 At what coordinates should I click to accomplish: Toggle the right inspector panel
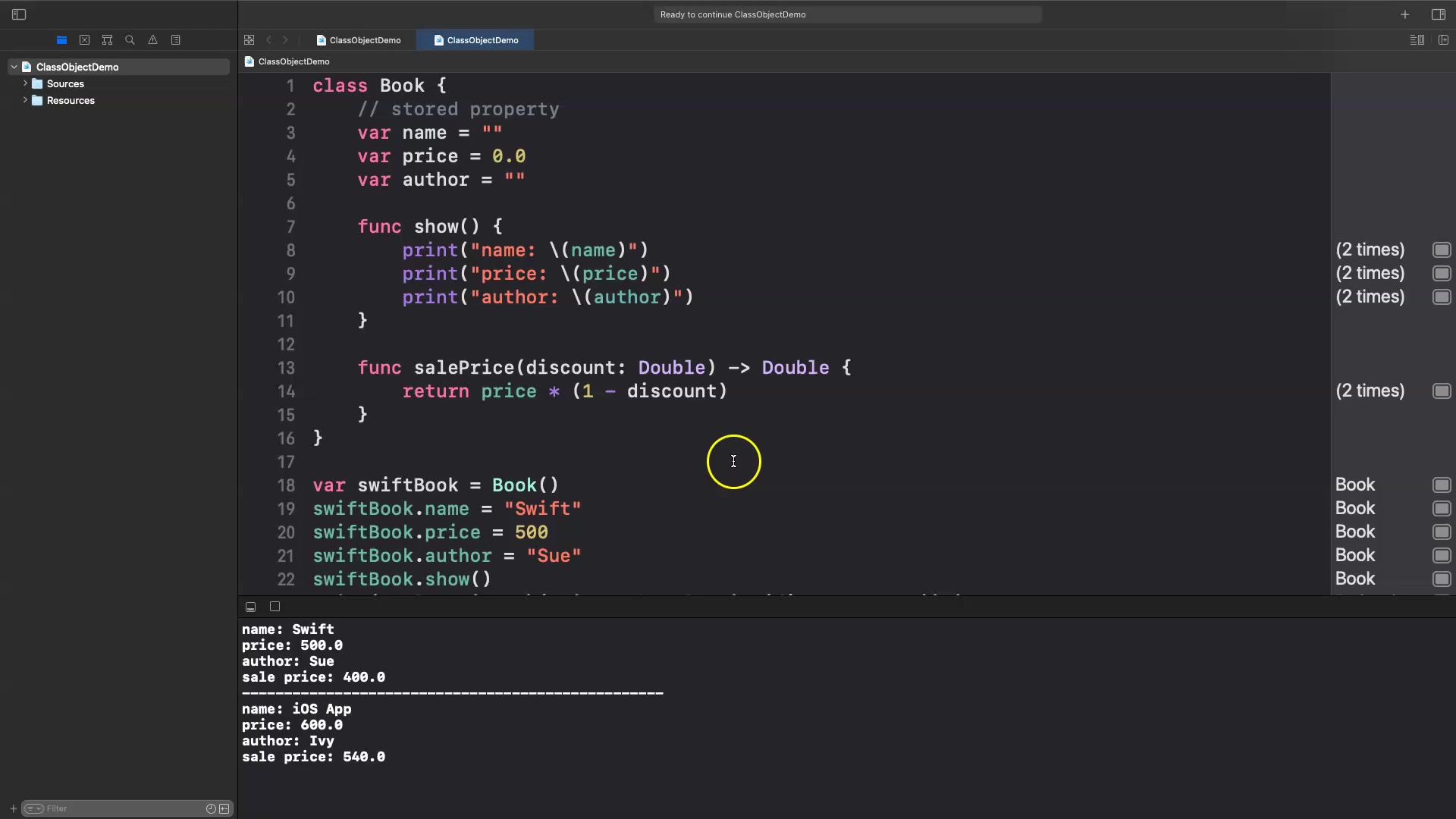[x=1438, y=14]
